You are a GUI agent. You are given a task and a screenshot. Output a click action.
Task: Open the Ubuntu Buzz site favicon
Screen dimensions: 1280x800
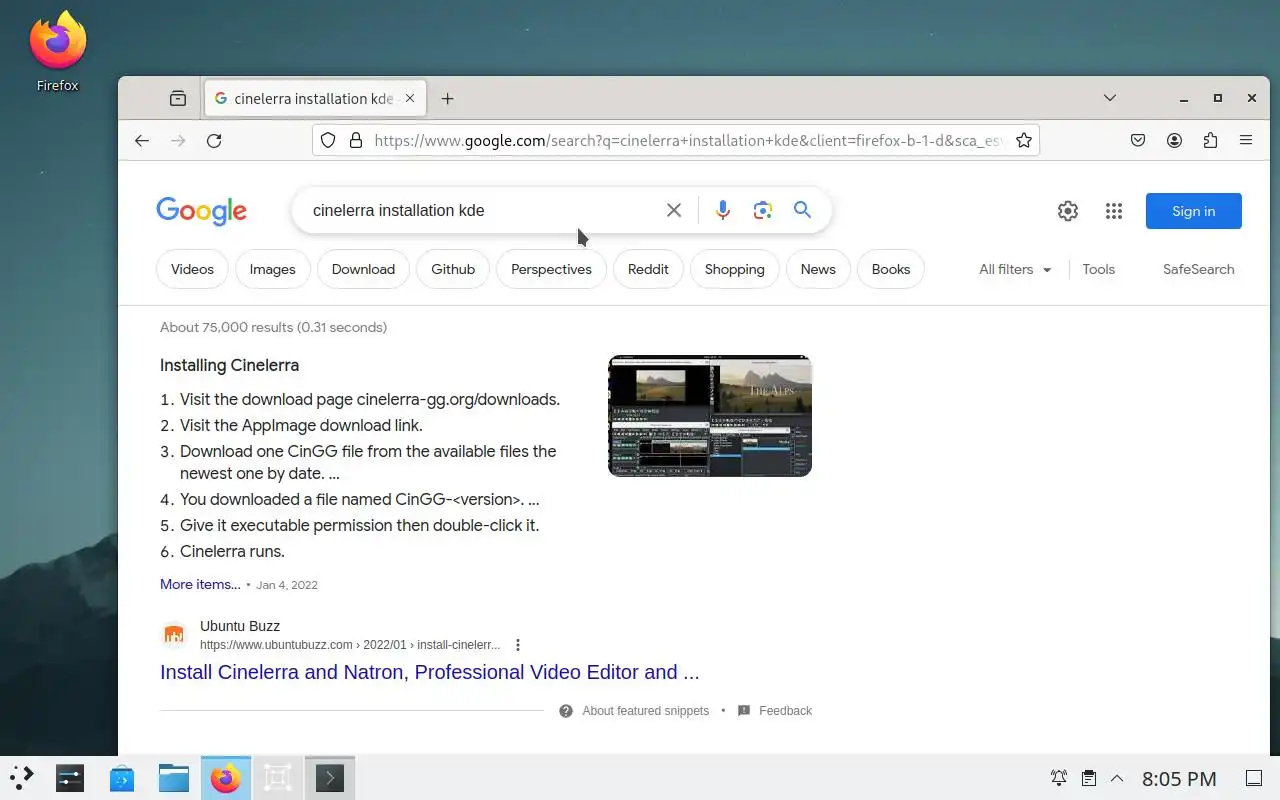coord(174,635)
